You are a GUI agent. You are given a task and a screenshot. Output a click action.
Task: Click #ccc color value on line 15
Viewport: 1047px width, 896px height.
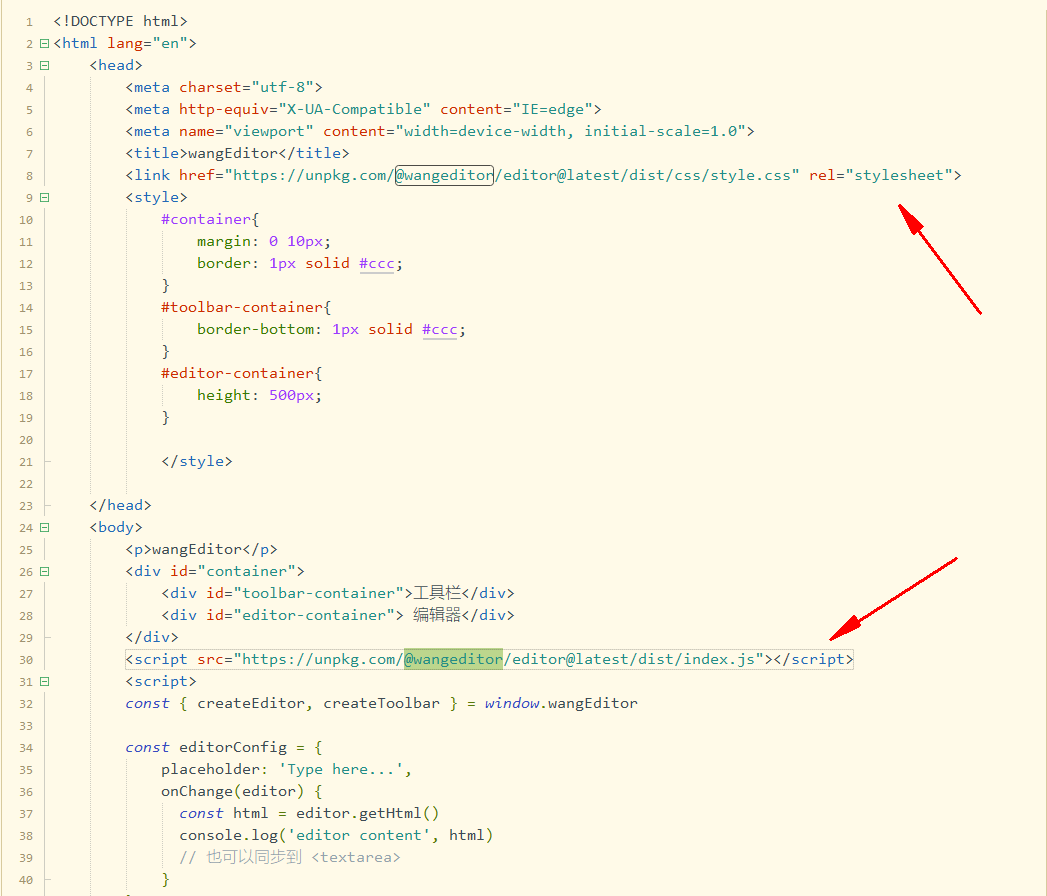tap(440, 330)
